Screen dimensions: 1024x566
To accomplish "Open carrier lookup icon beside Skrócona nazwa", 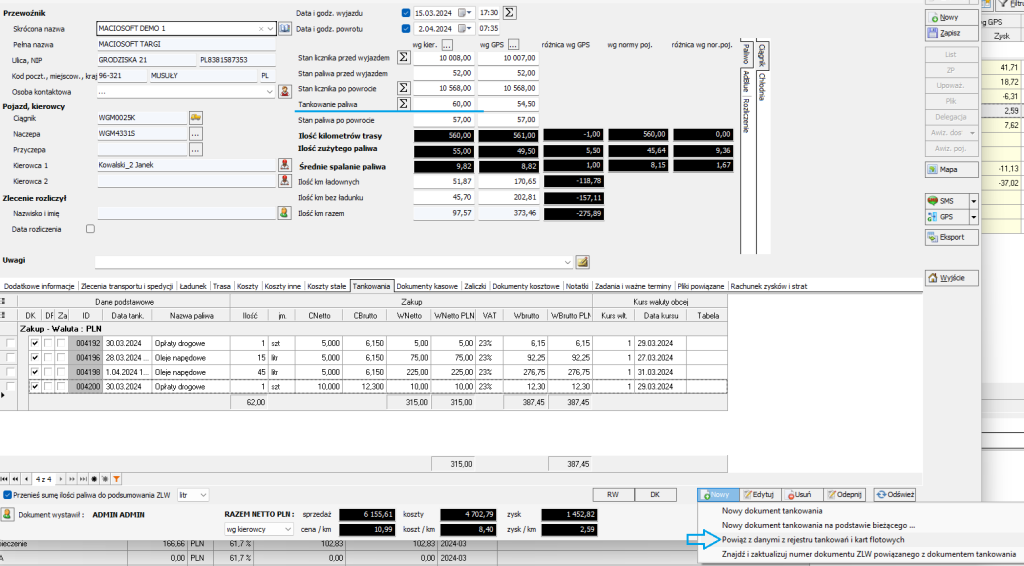I will (284, 29).
